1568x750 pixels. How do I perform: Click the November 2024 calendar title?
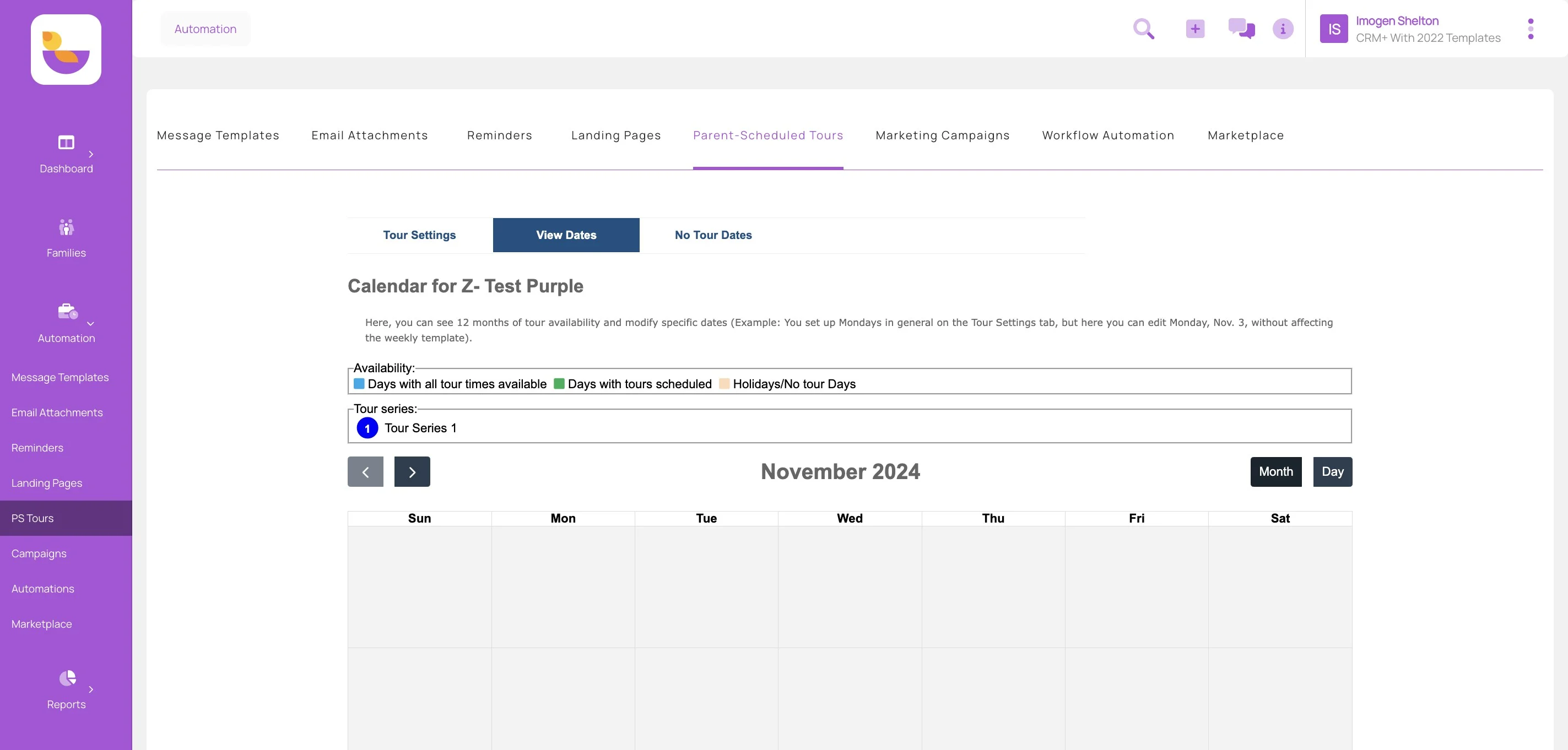click(x=840, y=472)
